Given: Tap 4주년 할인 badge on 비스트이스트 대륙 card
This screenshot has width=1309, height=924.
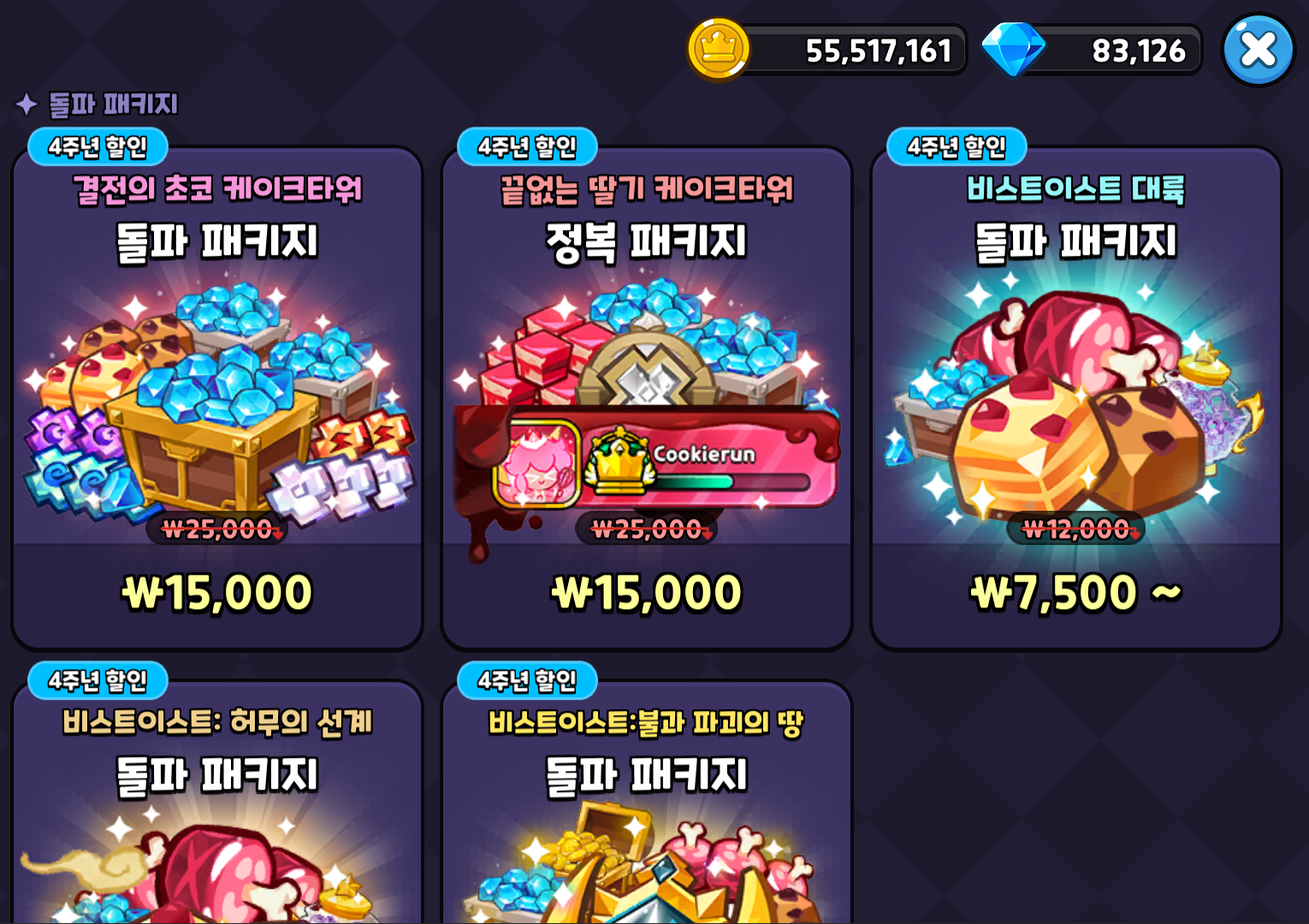Looking at the screenshot, I should (x=957, y=146).
